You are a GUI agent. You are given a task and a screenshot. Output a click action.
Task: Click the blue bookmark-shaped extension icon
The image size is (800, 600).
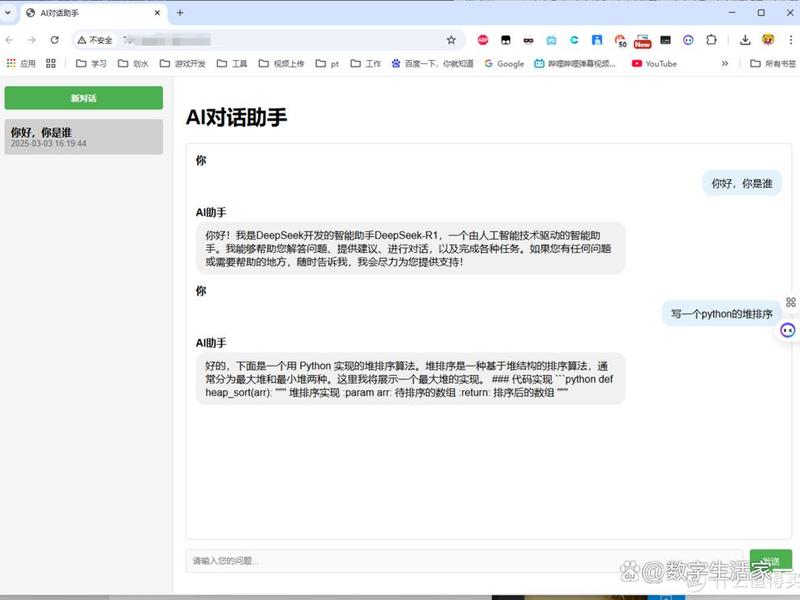pos(597,40)
